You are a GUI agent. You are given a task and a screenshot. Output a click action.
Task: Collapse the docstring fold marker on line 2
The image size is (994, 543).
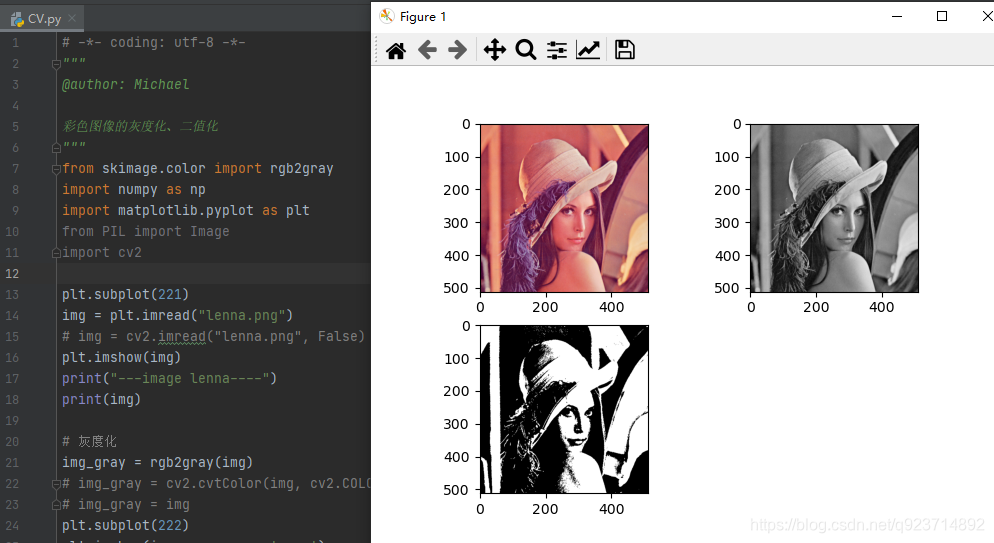click(56, 63)
